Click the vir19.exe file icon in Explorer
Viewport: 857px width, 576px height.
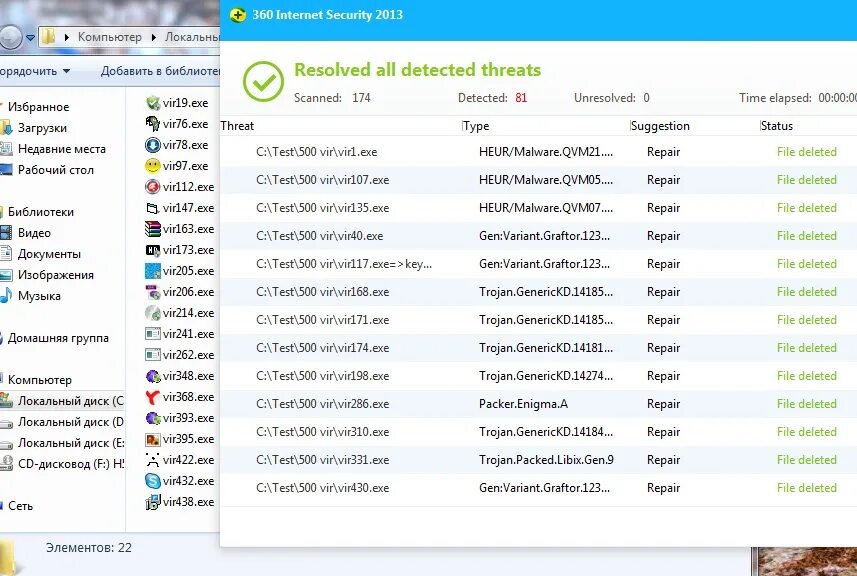pos(153,103)
